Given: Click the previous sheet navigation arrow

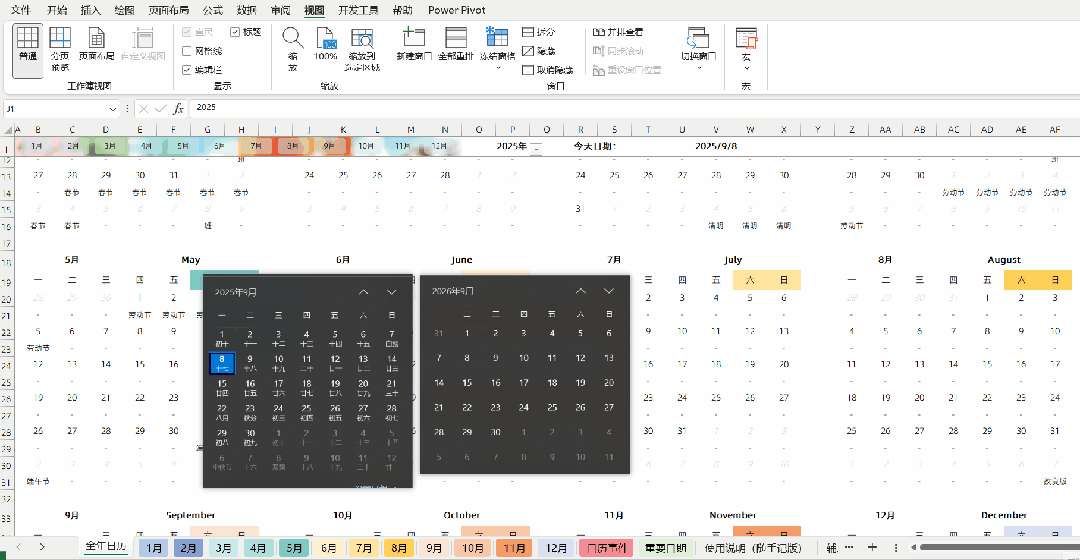Looking at the screenshot, I should [x=19, y=547].
